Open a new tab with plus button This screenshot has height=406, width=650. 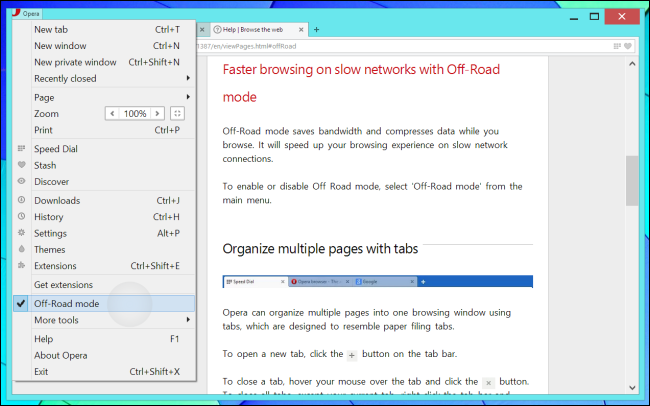(316, 29)
